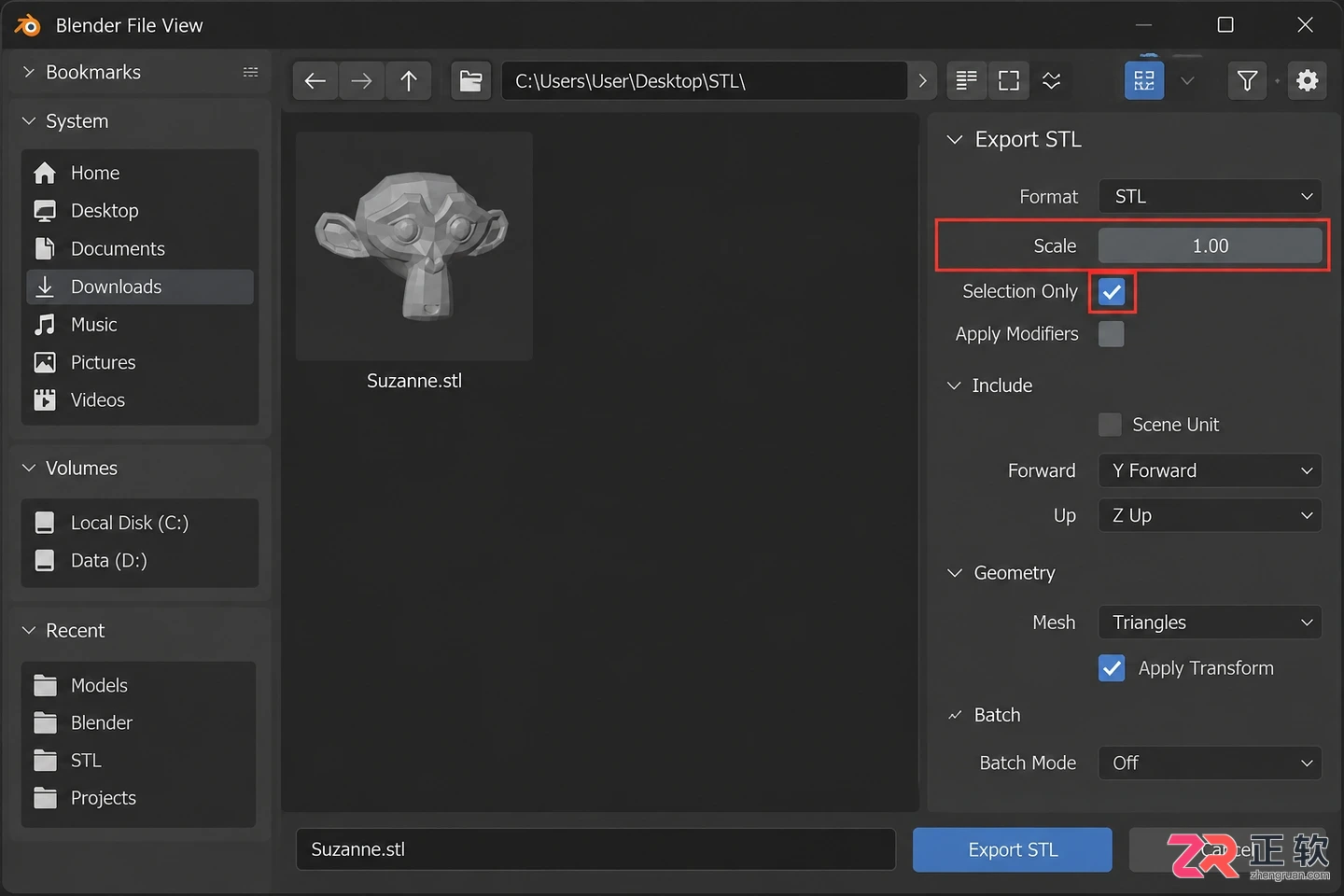Open recent Projects folder

pos(140,798)
